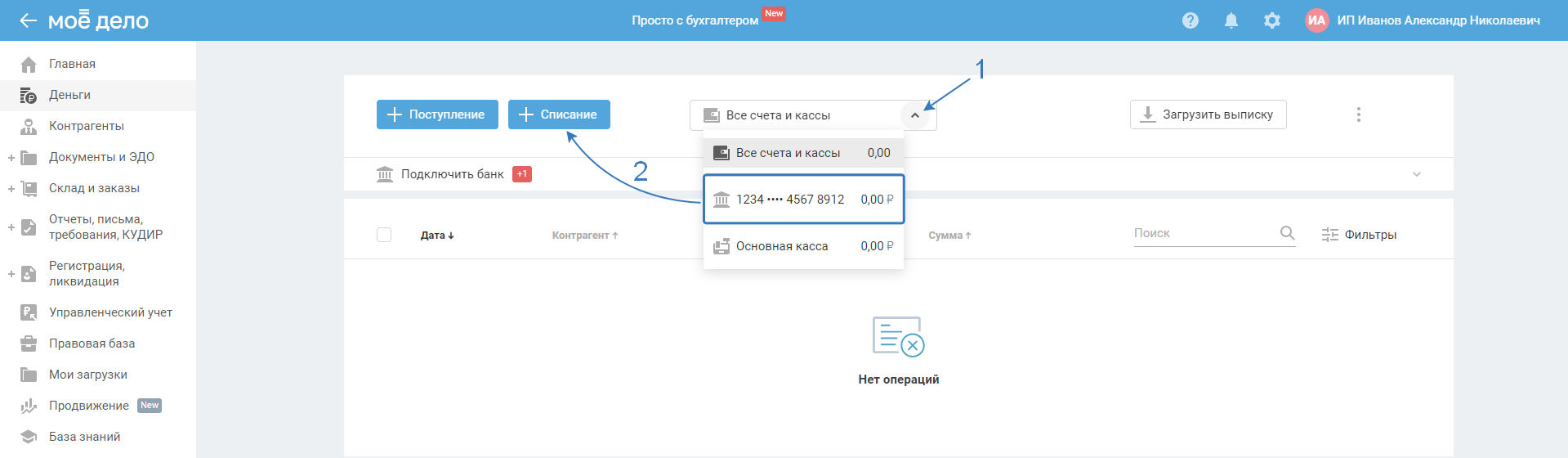Click the Склад и заказы cart icon
Image resolution: width=1568 pixels, height=458 pixels.
click(29, 188)
